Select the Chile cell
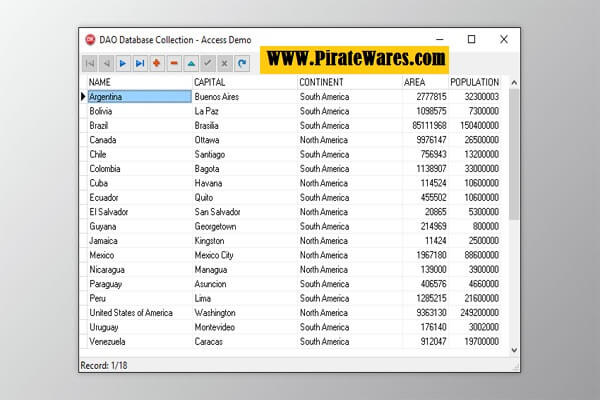 pyautogui.click(x=140, y=155)
